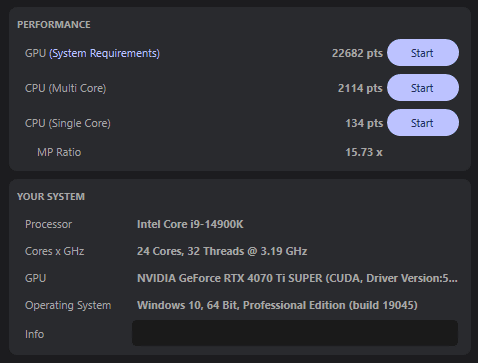Click into the Info text field
Image resolution: width=478 pixels, height=363 pixels.
click(x=295, y=333)
